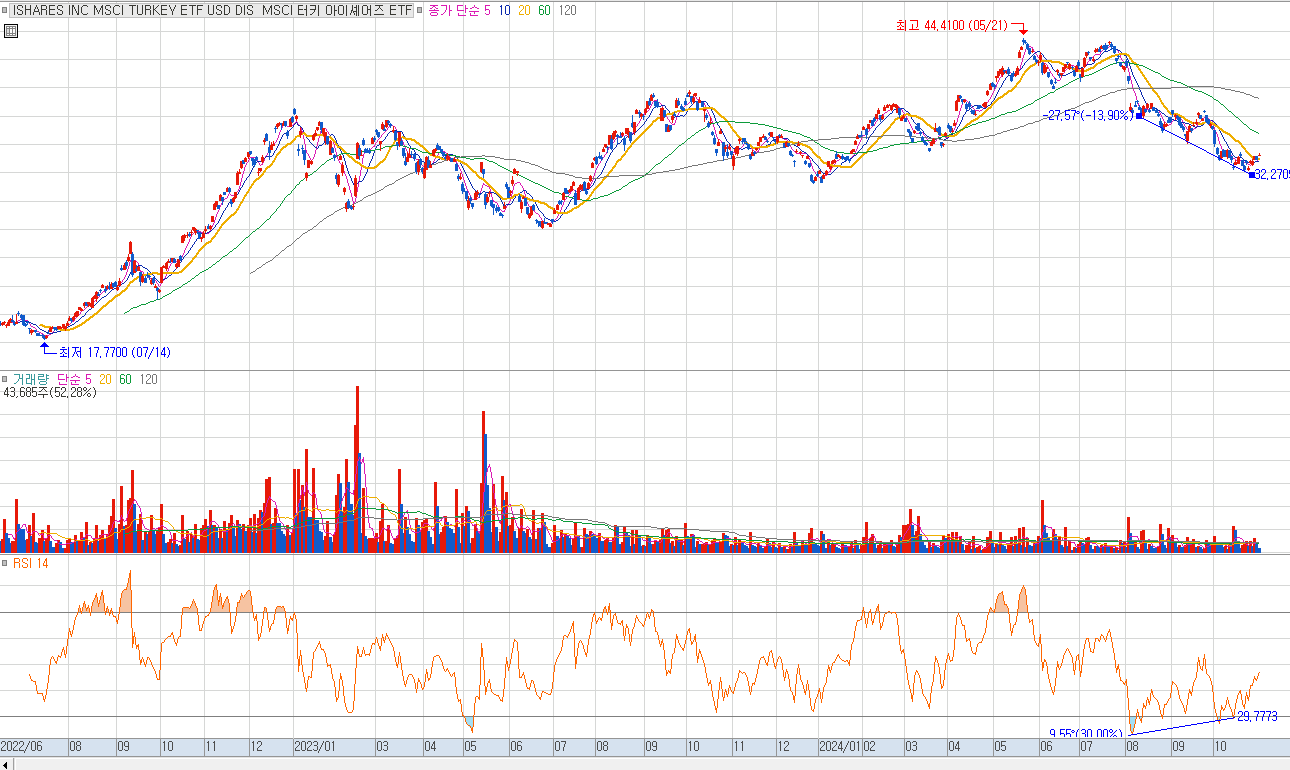1290x770 pixels.
Task: Click the 32,2705 price label
Action: pos(1271,174)
